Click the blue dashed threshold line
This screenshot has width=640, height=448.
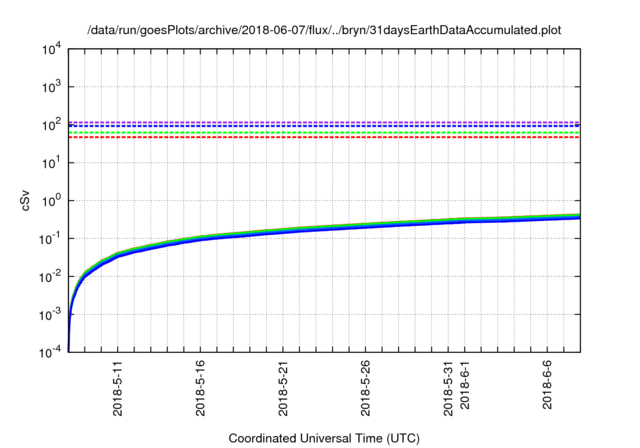(x=324, y=126)
